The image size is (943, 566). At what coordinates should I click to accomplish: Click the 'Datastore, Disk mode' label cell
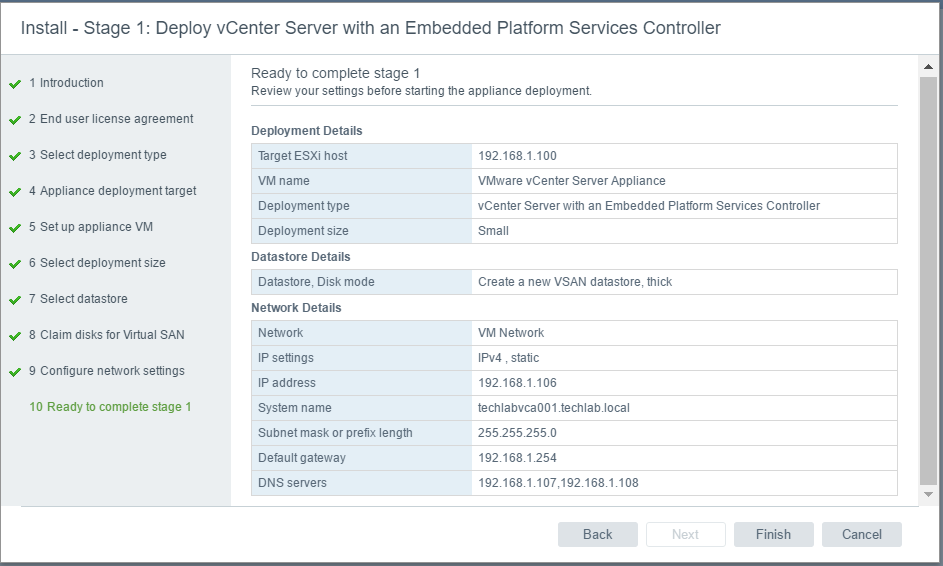[361, 282]
